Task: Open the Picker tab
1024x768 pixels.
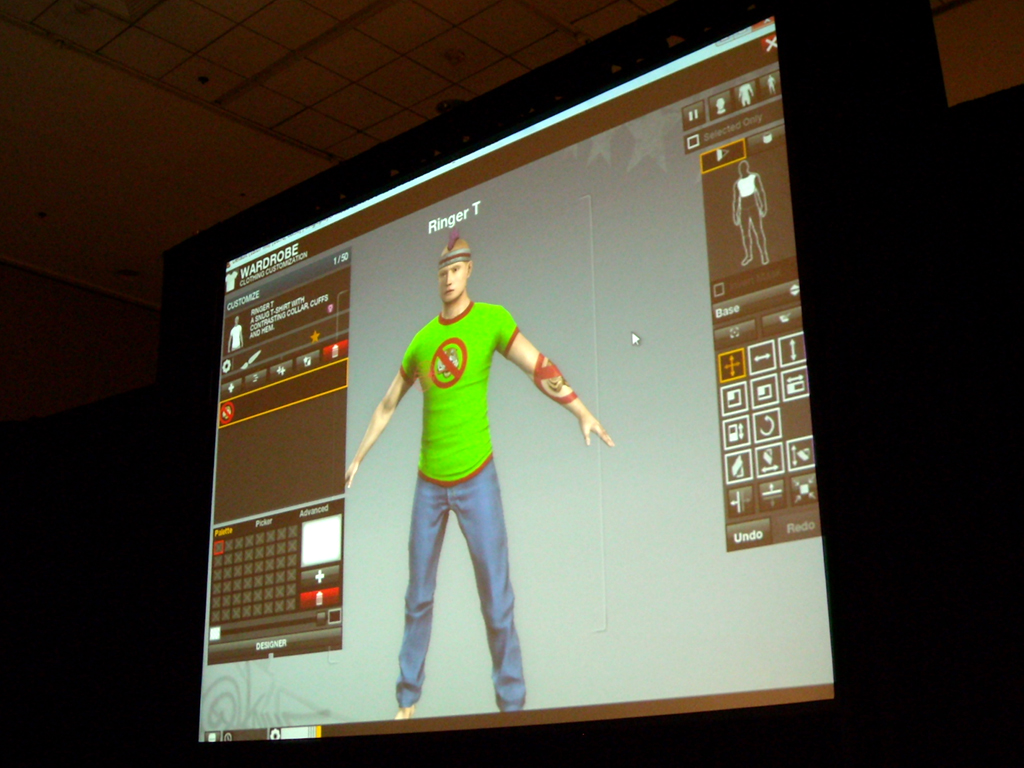Action: (x=264, y=522)
